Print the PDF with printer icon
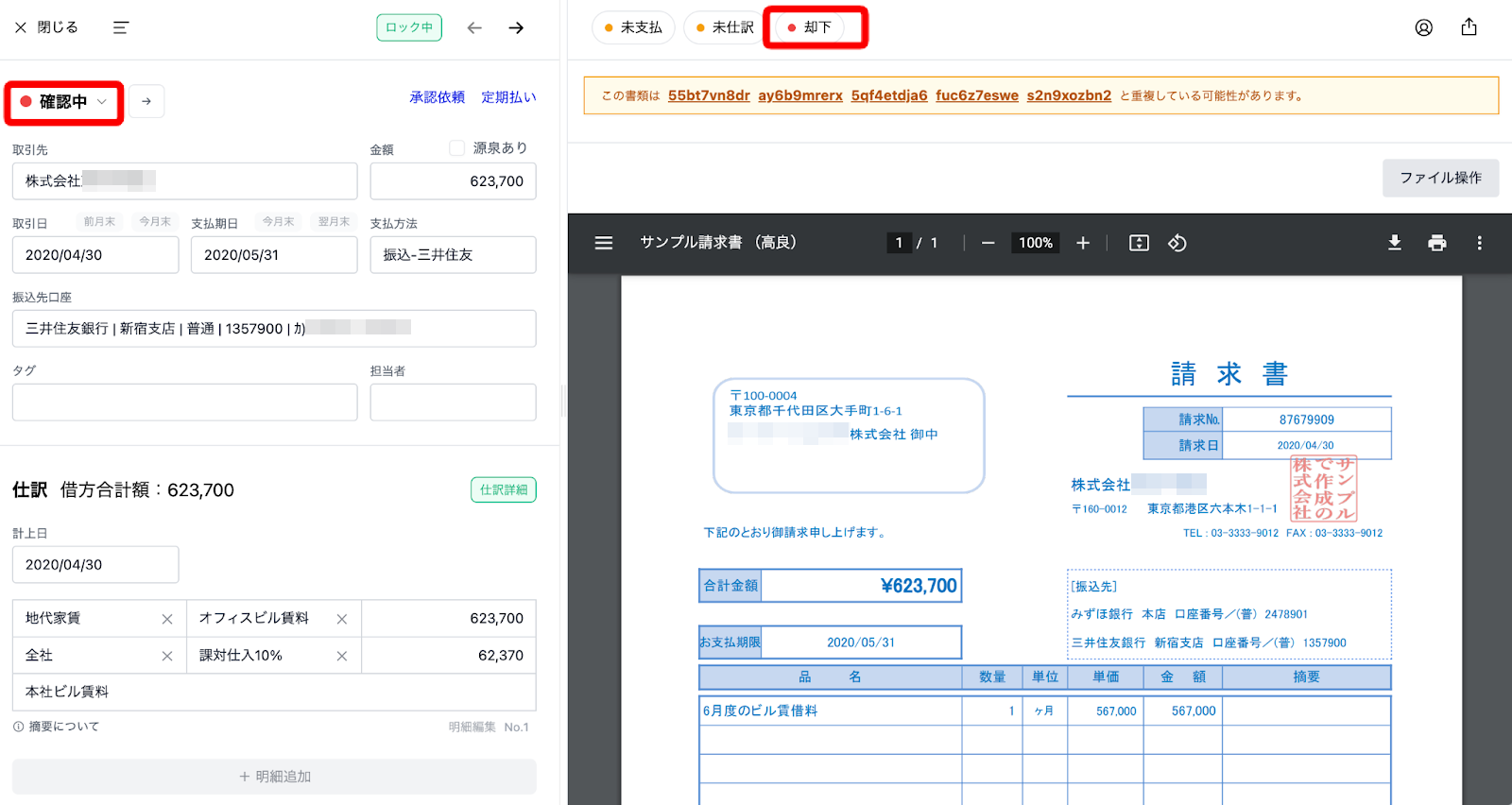 1437,243
